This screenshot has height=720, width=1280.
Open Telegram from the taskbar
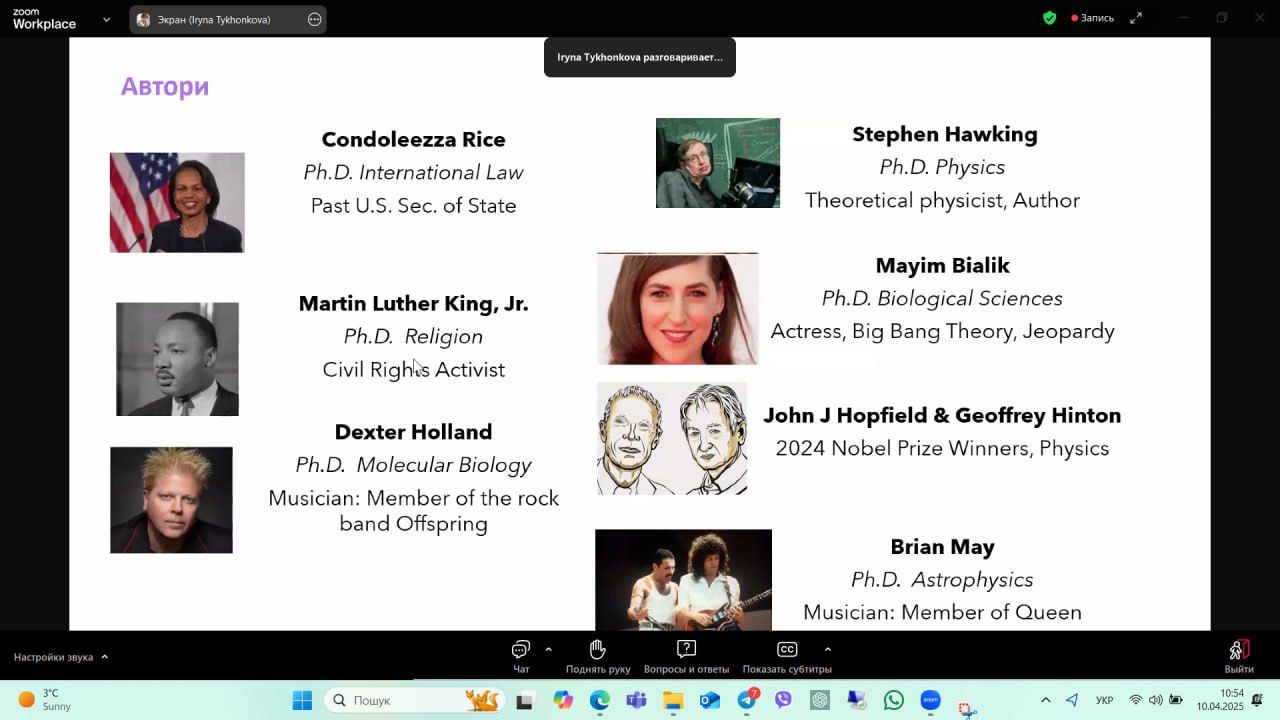point(747,700)
